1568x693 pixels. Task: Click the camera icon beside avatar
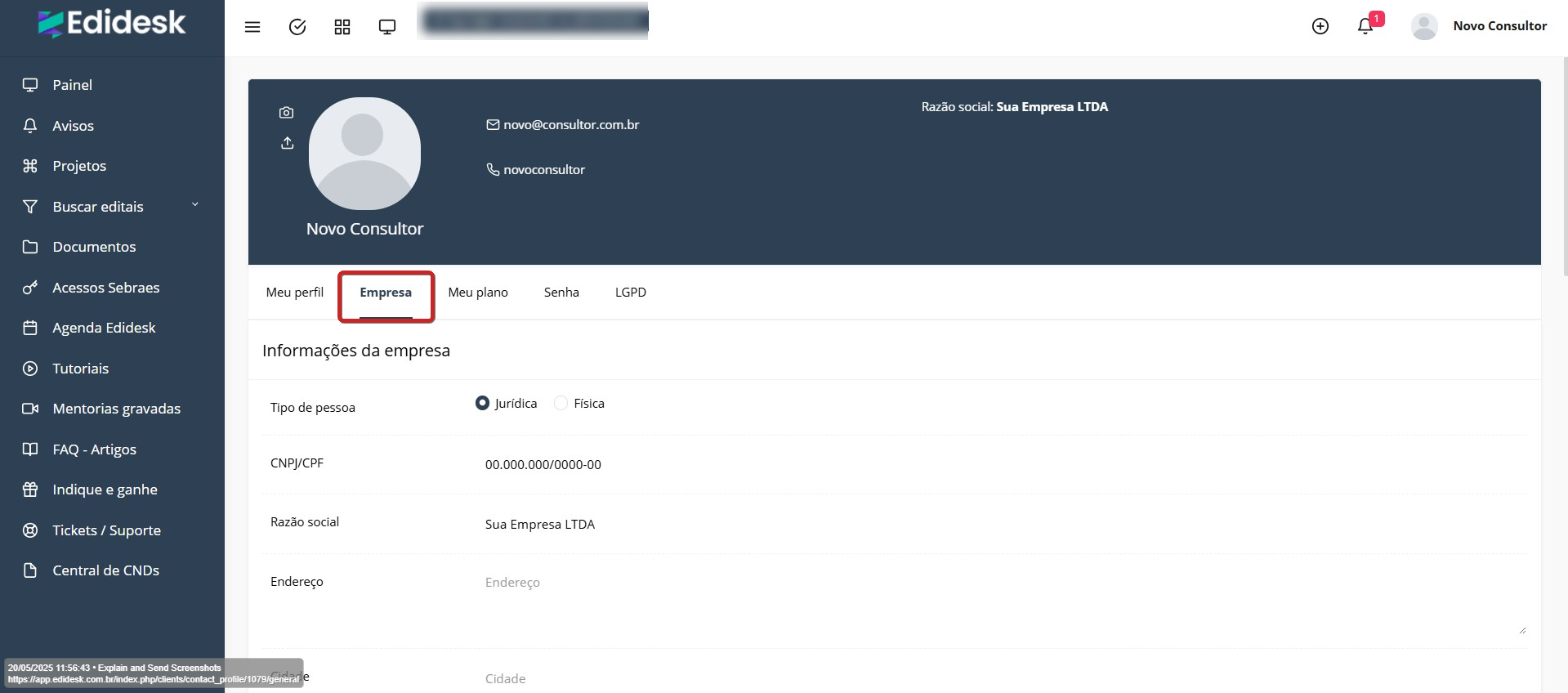pos(286,113)
